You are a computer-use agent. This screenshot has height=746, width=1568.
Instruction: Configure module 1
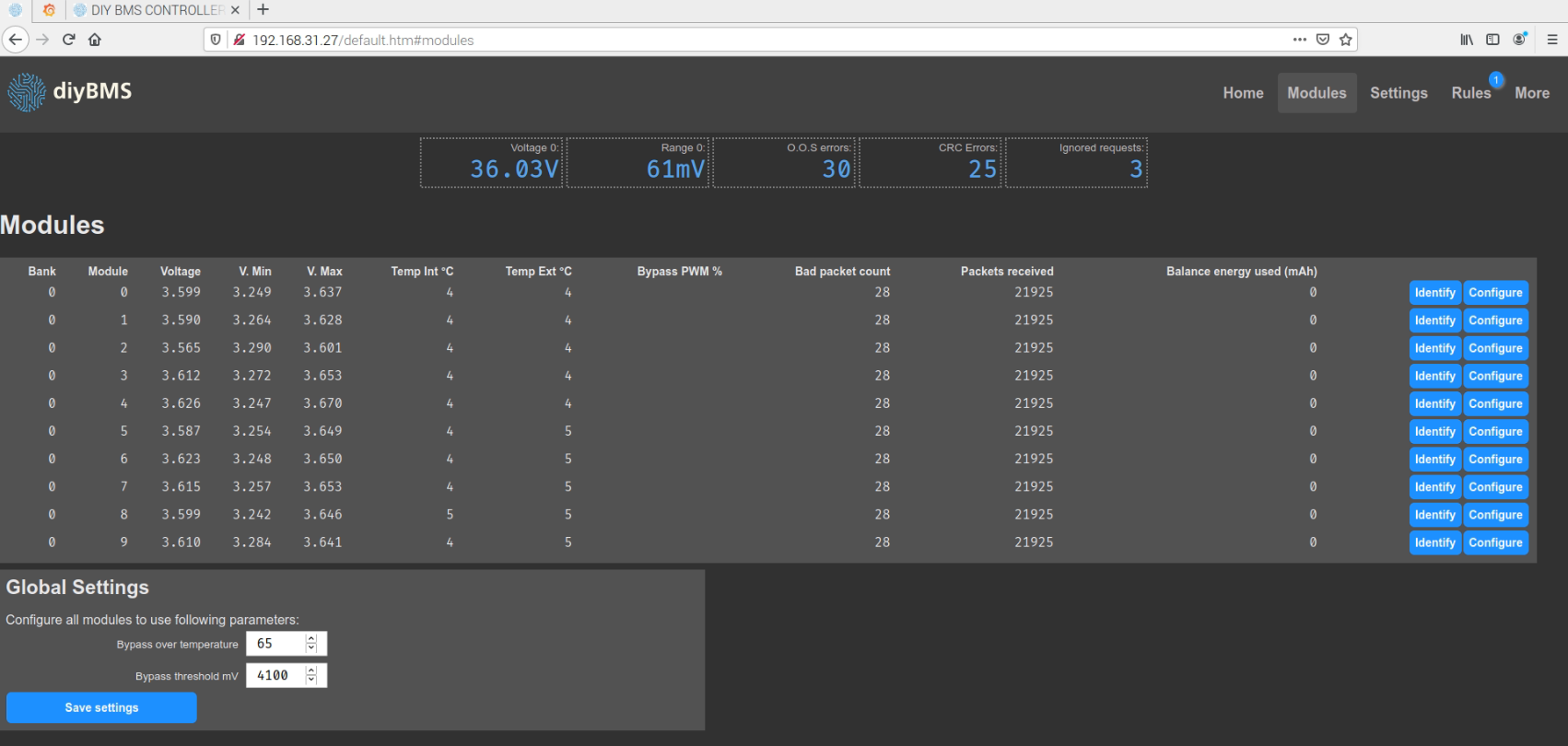point(1496,321)
